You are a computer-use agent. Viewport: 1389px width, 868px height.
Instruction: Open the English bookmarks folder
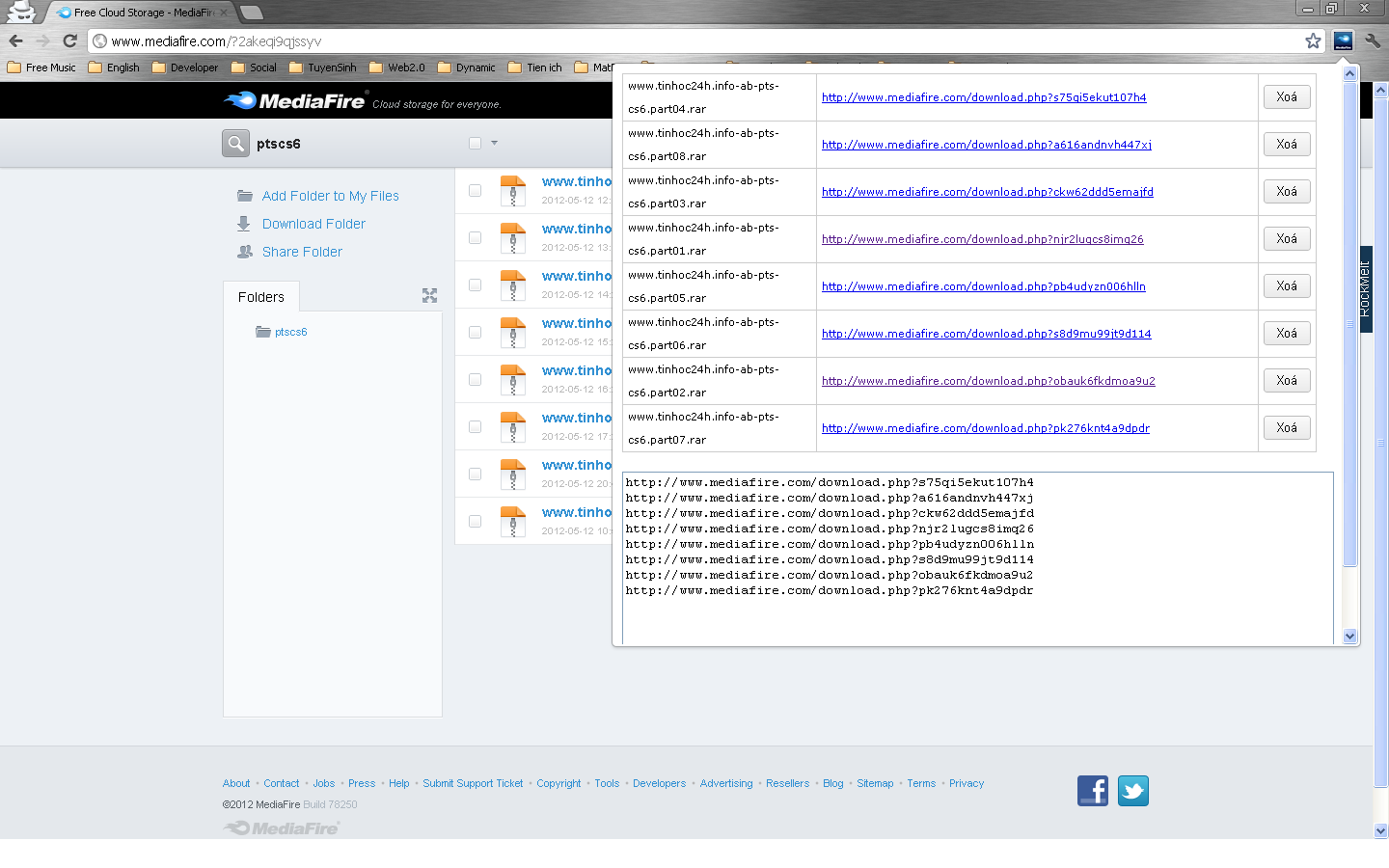(x=114, y=68)
